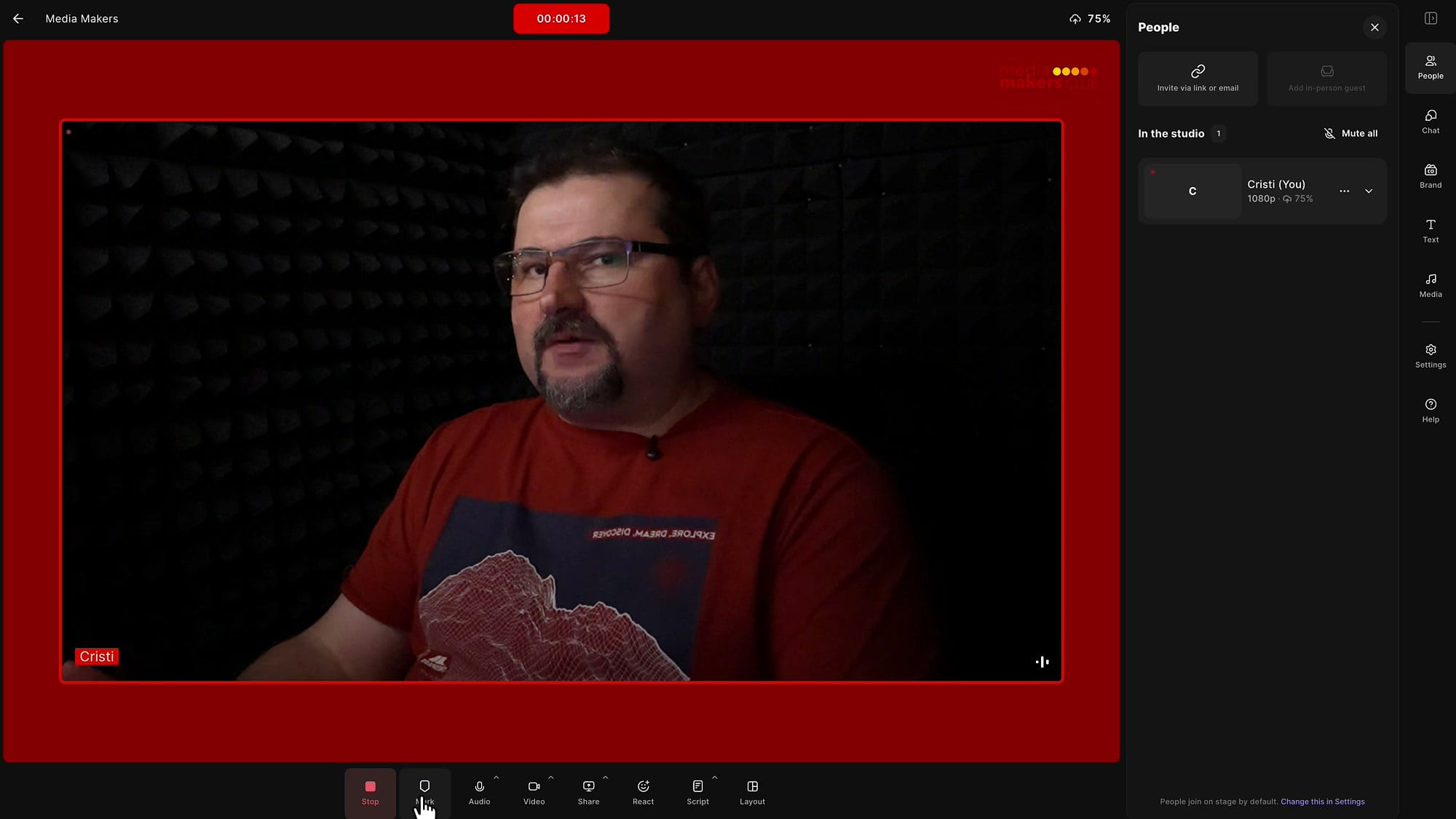Click the 1080p quality text
This screenshot has width=1456, height=819.
pyautogui.click(x=1261, y=199)
